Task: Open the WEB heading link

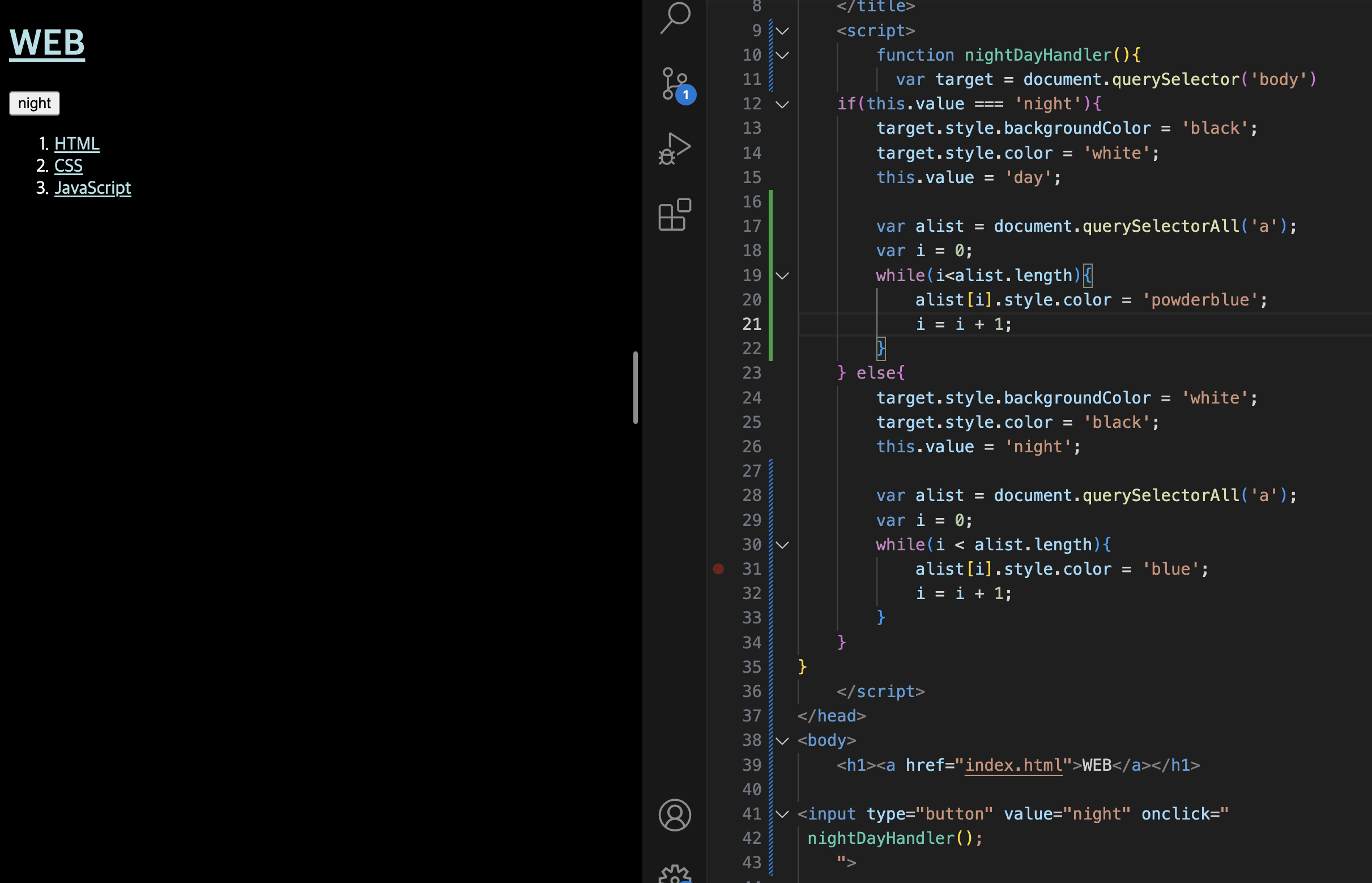Action: pos(47,43)
